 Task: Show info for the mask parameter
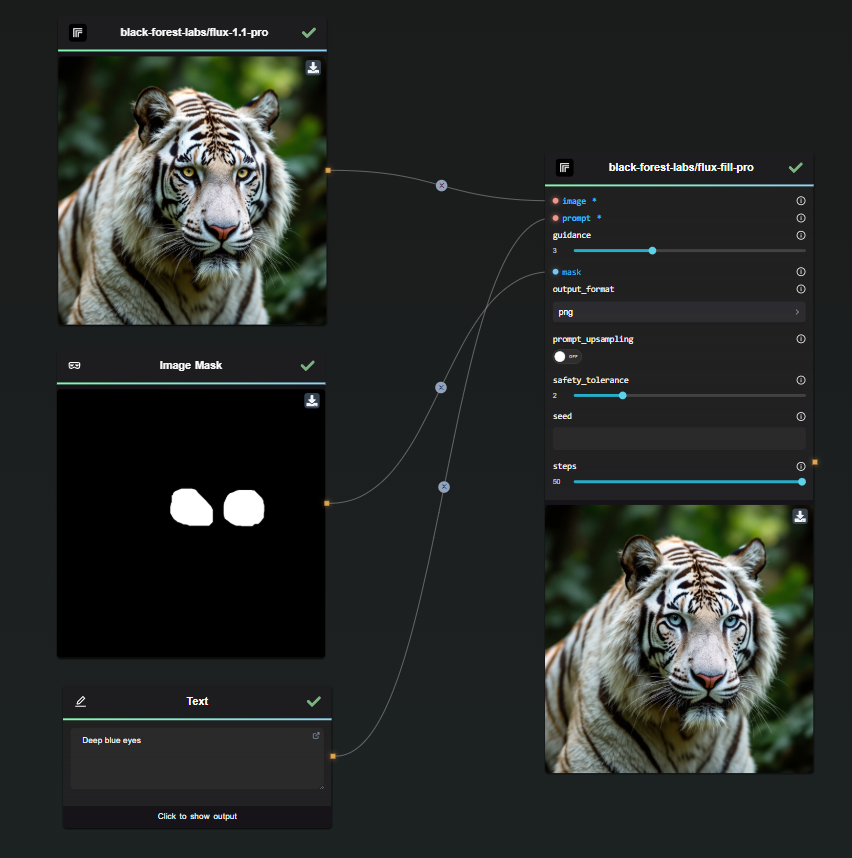click(x=801, y=271)
